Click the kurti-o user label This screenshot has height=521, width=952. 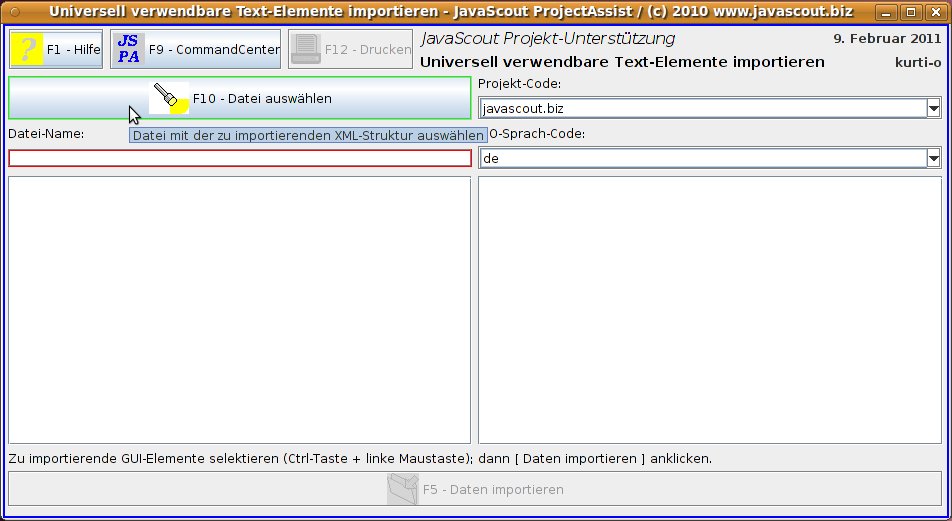tap(918, 62)
